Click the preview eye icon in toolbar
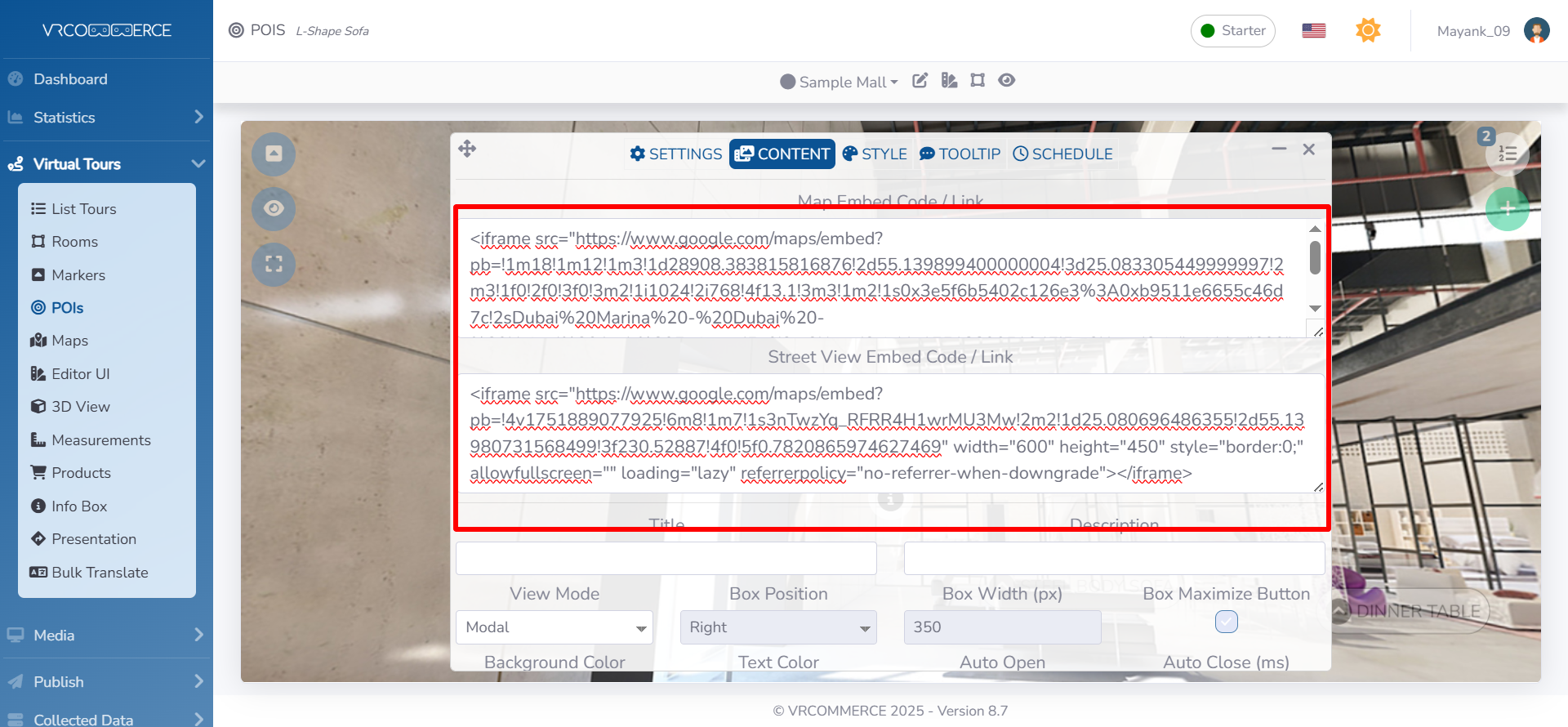This screenshot has width=1568, height=727. click(x=1007, y=81)
